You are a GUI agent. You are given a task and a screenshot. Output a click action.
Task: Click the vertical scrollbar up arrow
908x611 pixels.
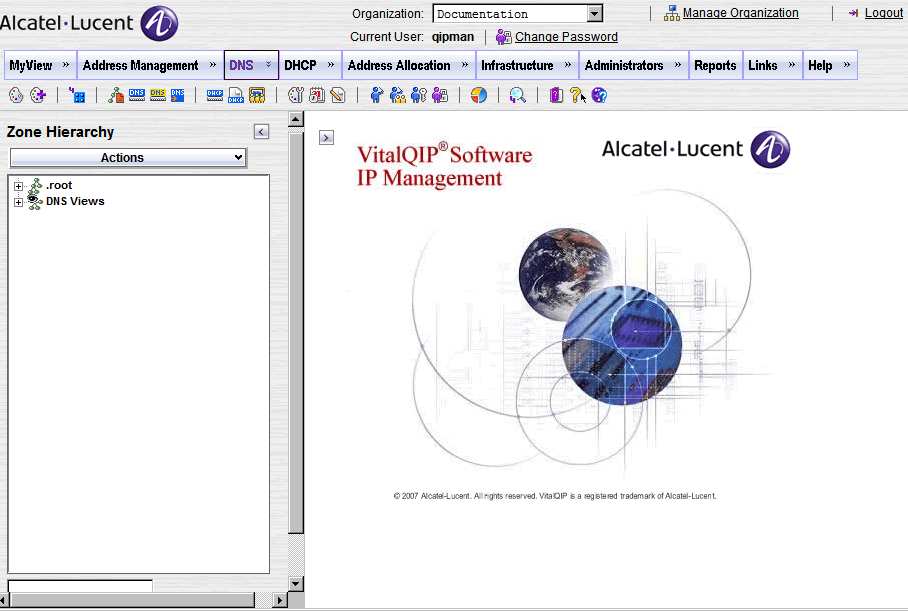[296, 120]
